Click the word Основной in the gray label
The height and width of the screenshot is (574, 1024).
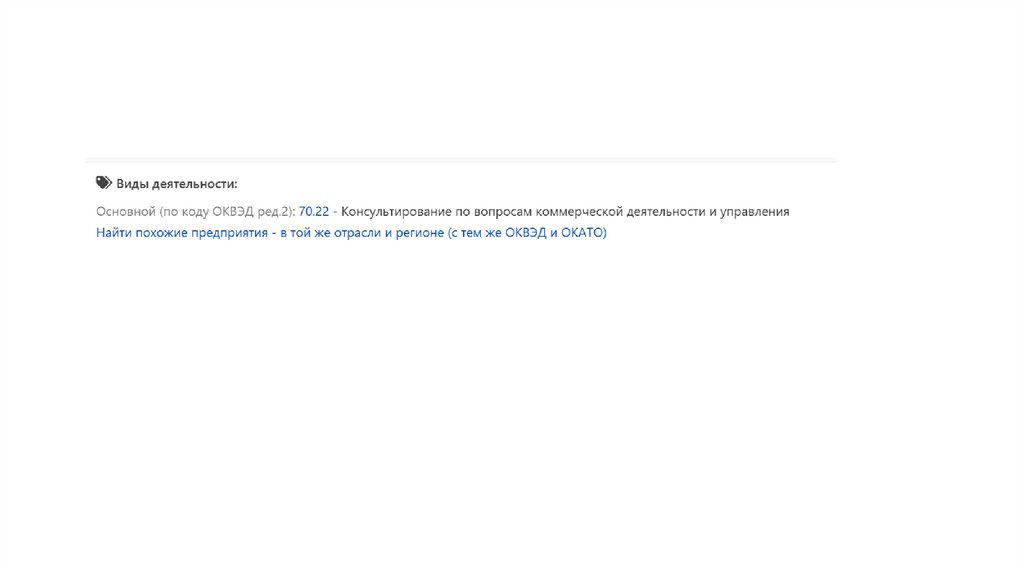coord(126,212)
